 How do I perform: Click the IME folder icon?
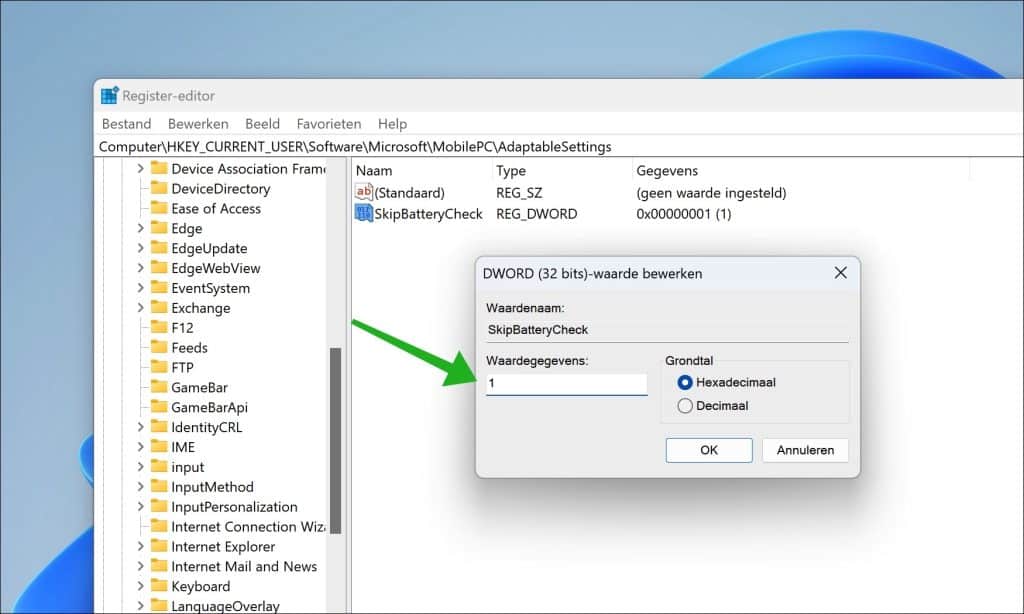(159, 447)
